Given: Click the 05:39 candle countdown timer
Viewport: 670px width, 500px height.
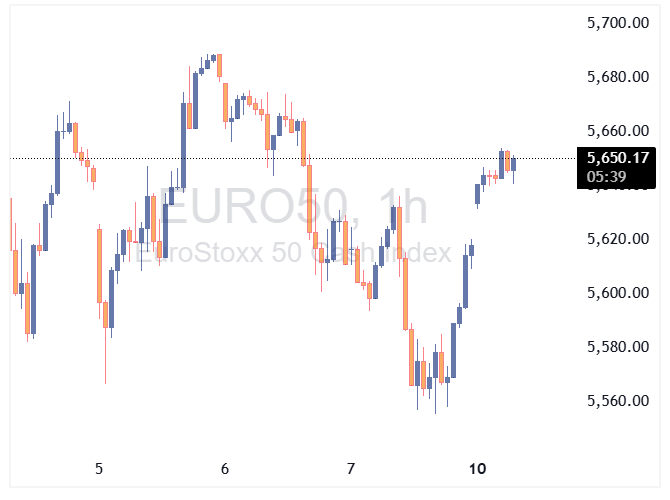Looking at the screenshot, I should pyautogui.click(x=608, y=176).
